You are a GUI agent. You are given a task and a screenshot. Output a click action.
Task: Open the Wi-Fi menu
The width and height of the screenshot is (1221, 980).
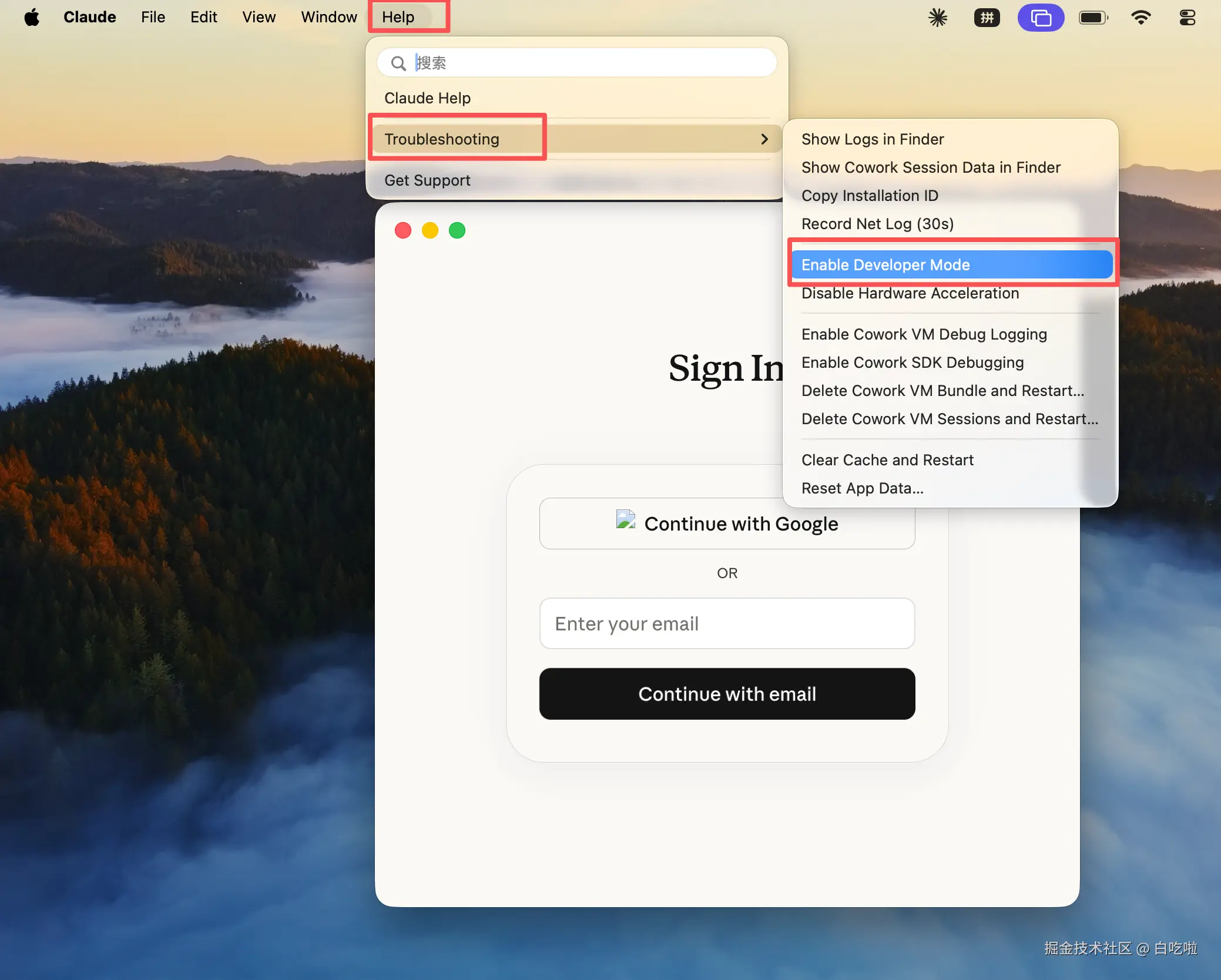[1141, 18]
